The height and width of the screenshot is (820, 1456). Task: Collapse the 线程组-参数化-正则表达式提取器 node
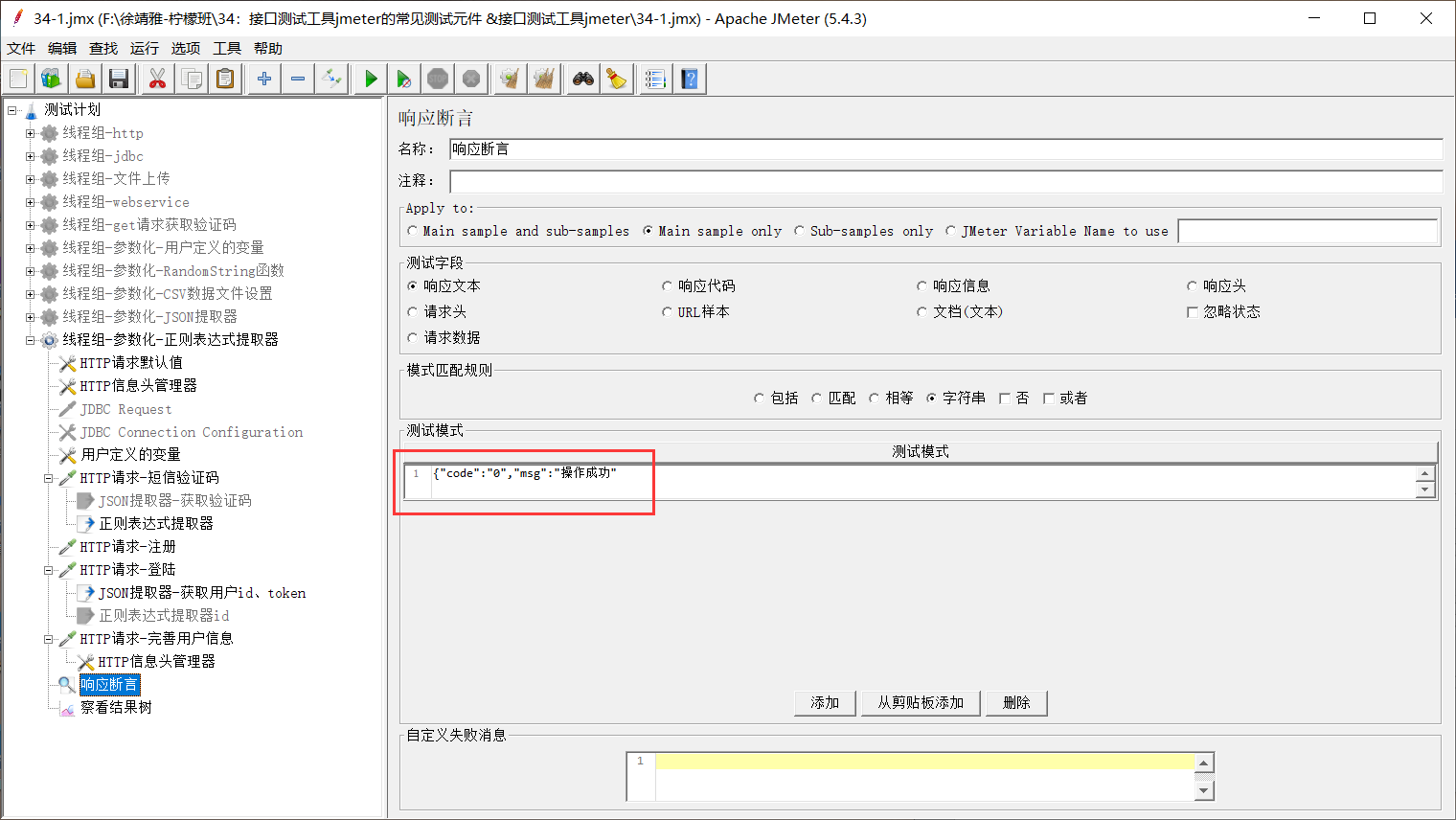pyautogui.click(x=30, y=340)
